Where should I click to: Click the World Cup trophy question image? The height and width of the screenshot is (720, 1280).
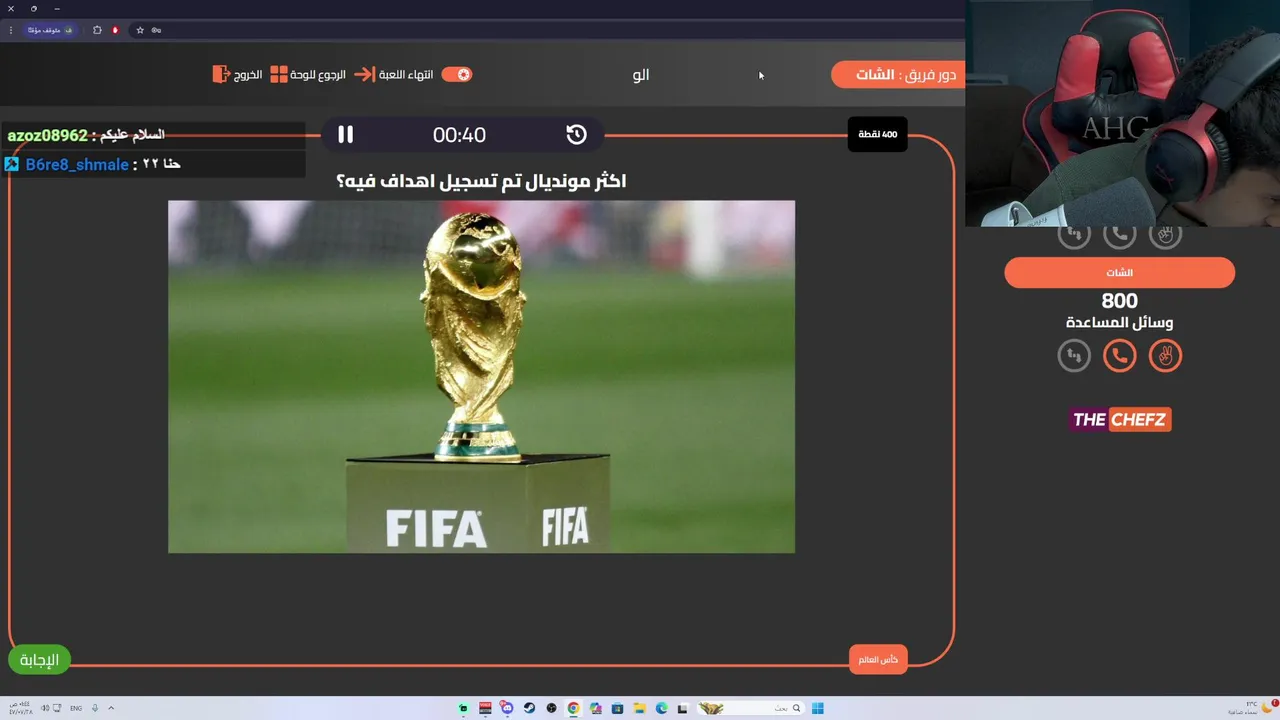481,376
